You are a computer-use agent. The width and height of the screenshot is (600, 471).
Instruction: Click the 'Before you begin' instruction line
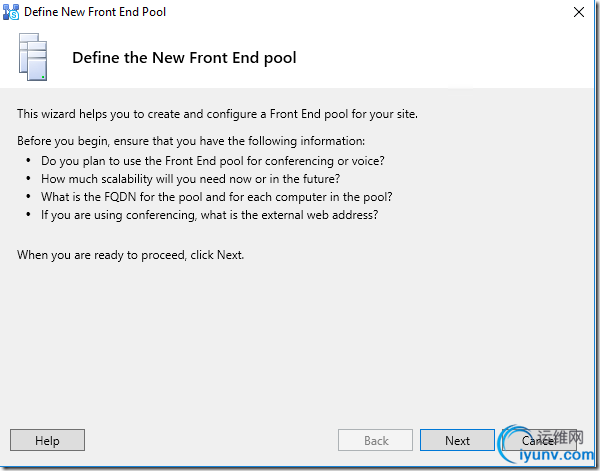tap(191, 140)
